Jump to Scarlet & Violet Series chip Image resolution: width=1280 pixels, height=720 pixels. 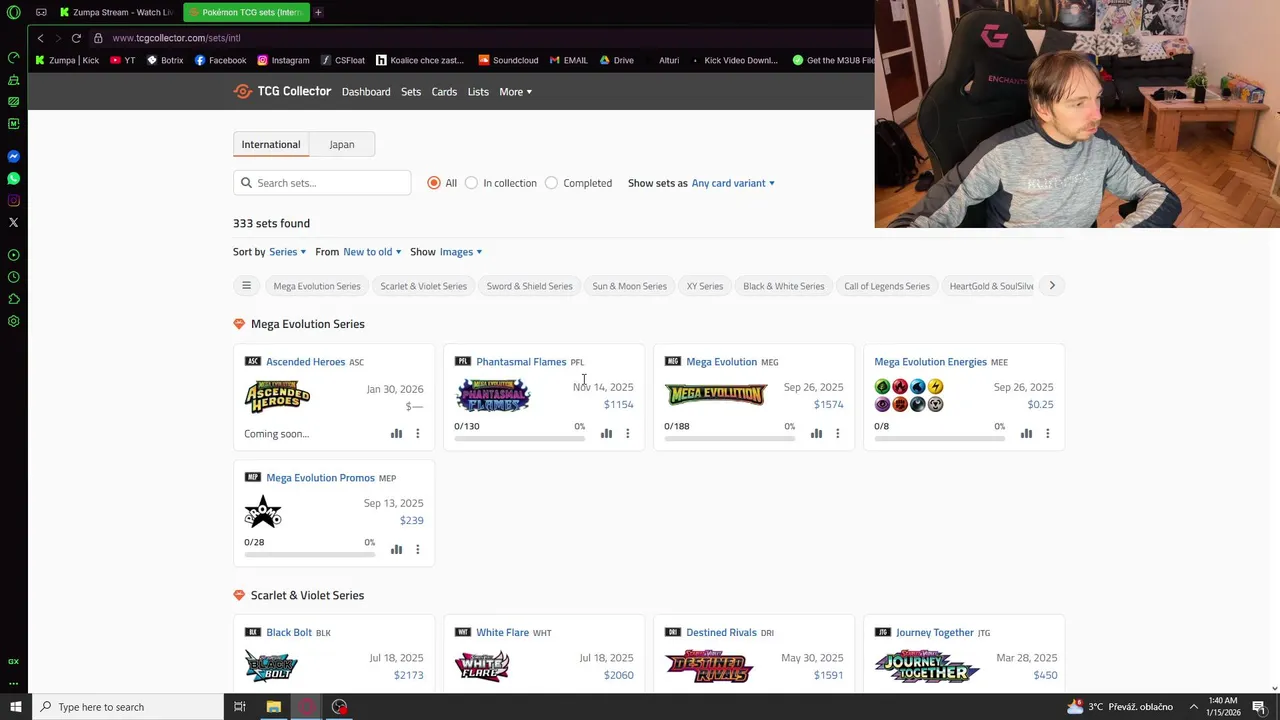[x=424, y=286]
